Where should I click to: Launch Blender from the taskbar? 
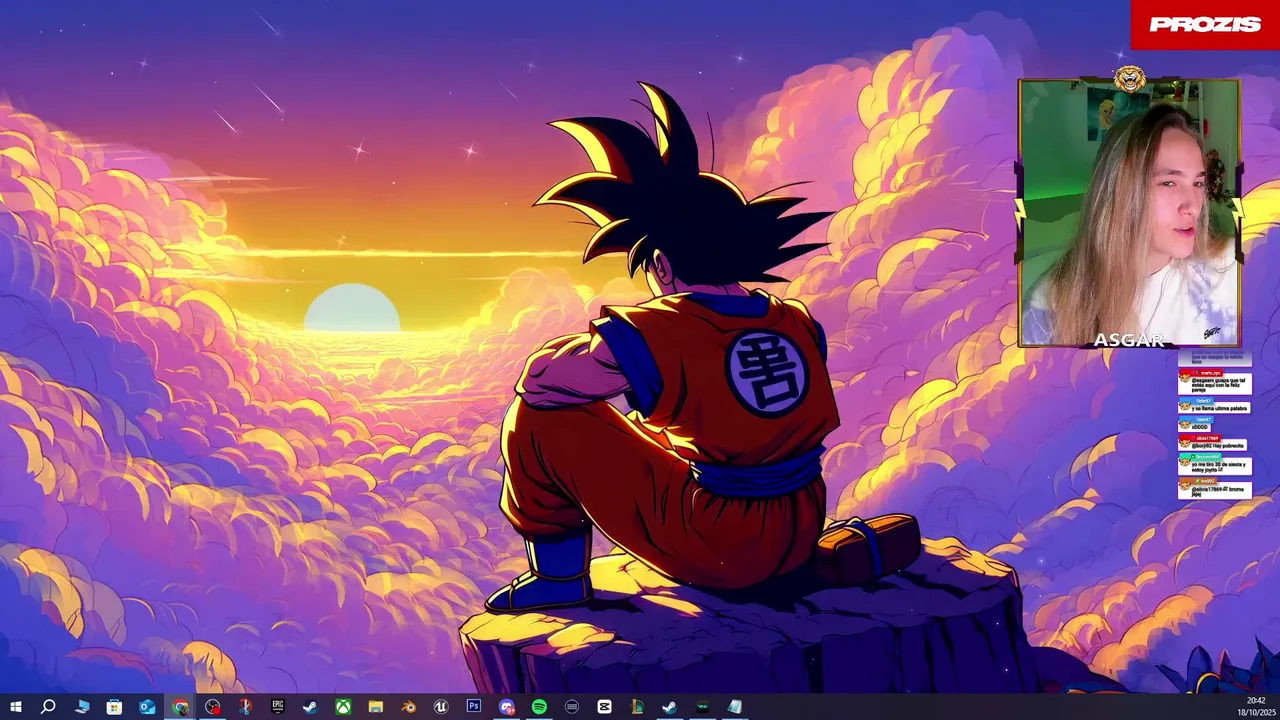pyautogui.click(x=408, y=707)
